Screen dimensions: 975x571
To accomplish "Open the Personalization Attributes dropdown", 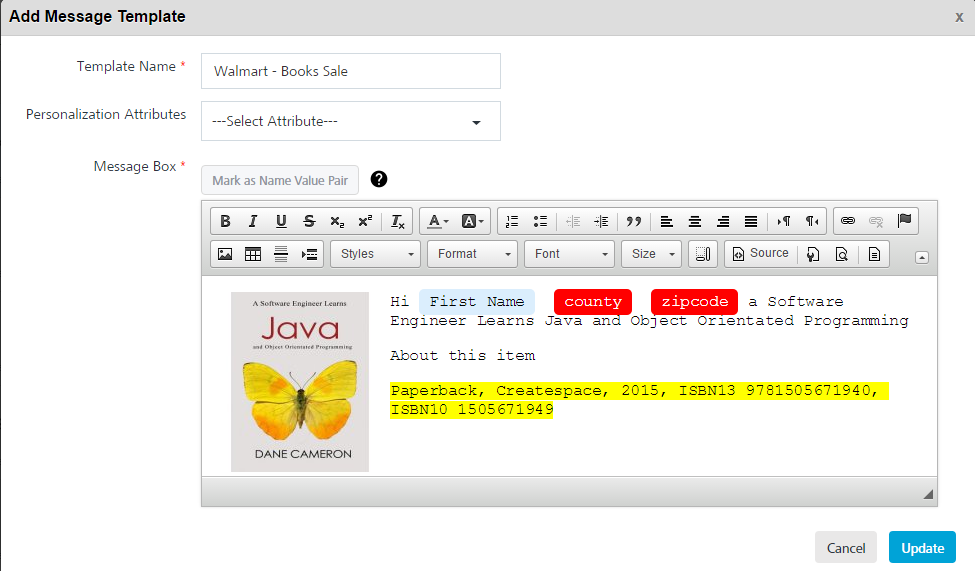I will 350,121.
